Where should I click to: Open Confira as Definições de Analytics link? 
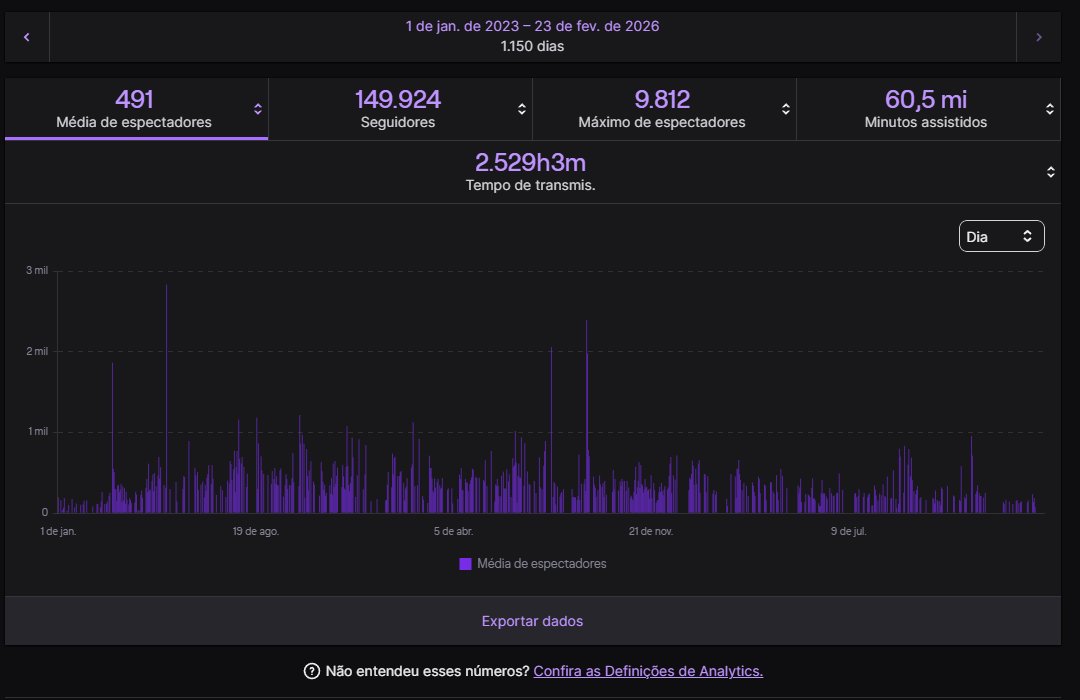[x=648, y=671]
